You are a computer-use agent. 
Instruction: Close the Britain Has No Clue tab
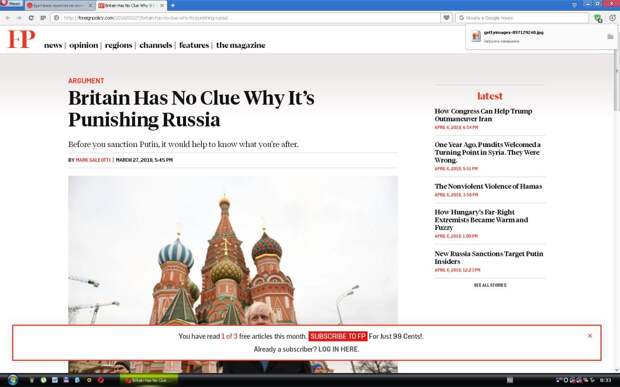click(x=161, y=6)
